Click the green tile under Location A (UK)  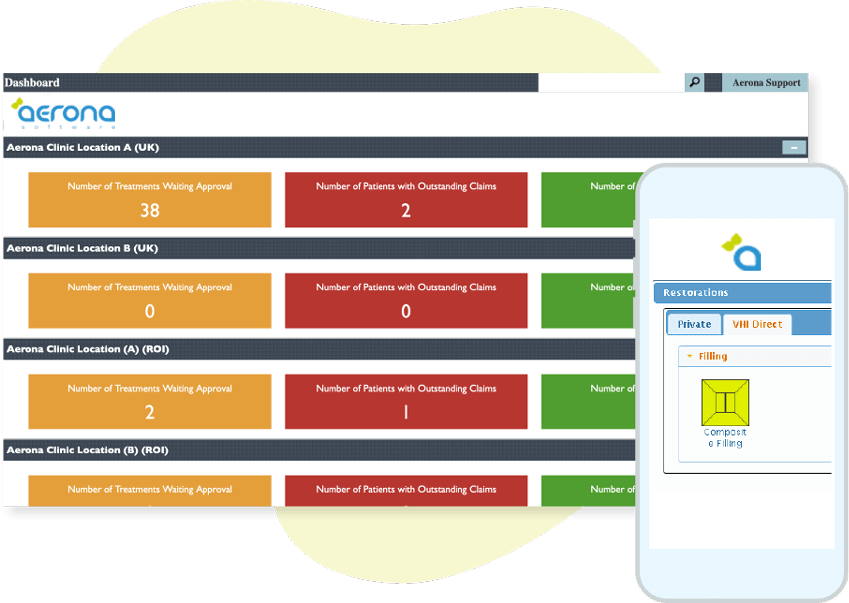click(588, 199)
